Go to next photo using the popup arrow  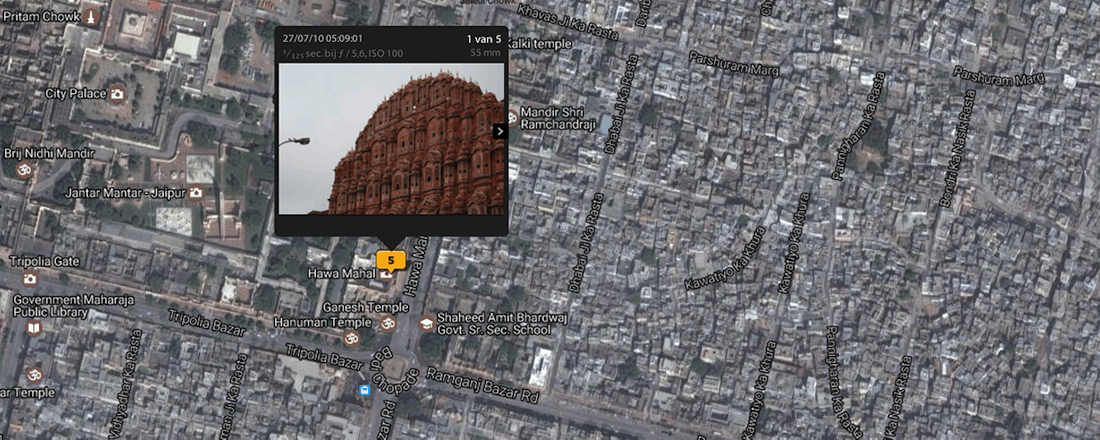pyautogui.click(x=500, y=131)
